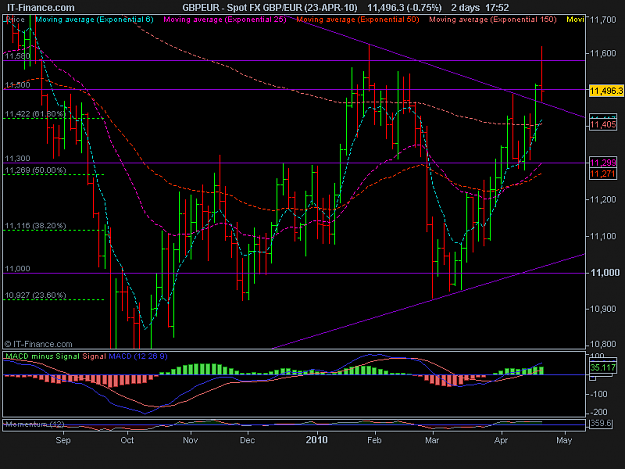Select the 10,927 (23.60%) Fibonacci label
Screen dimensions: 625x469
point(35,295)
